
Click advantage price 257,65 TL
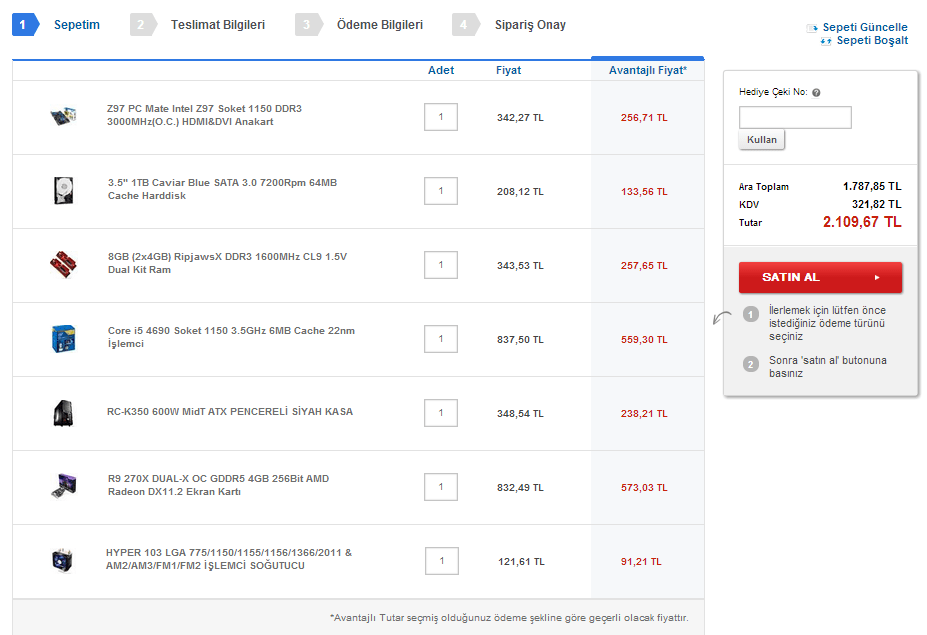pos(644,265)
